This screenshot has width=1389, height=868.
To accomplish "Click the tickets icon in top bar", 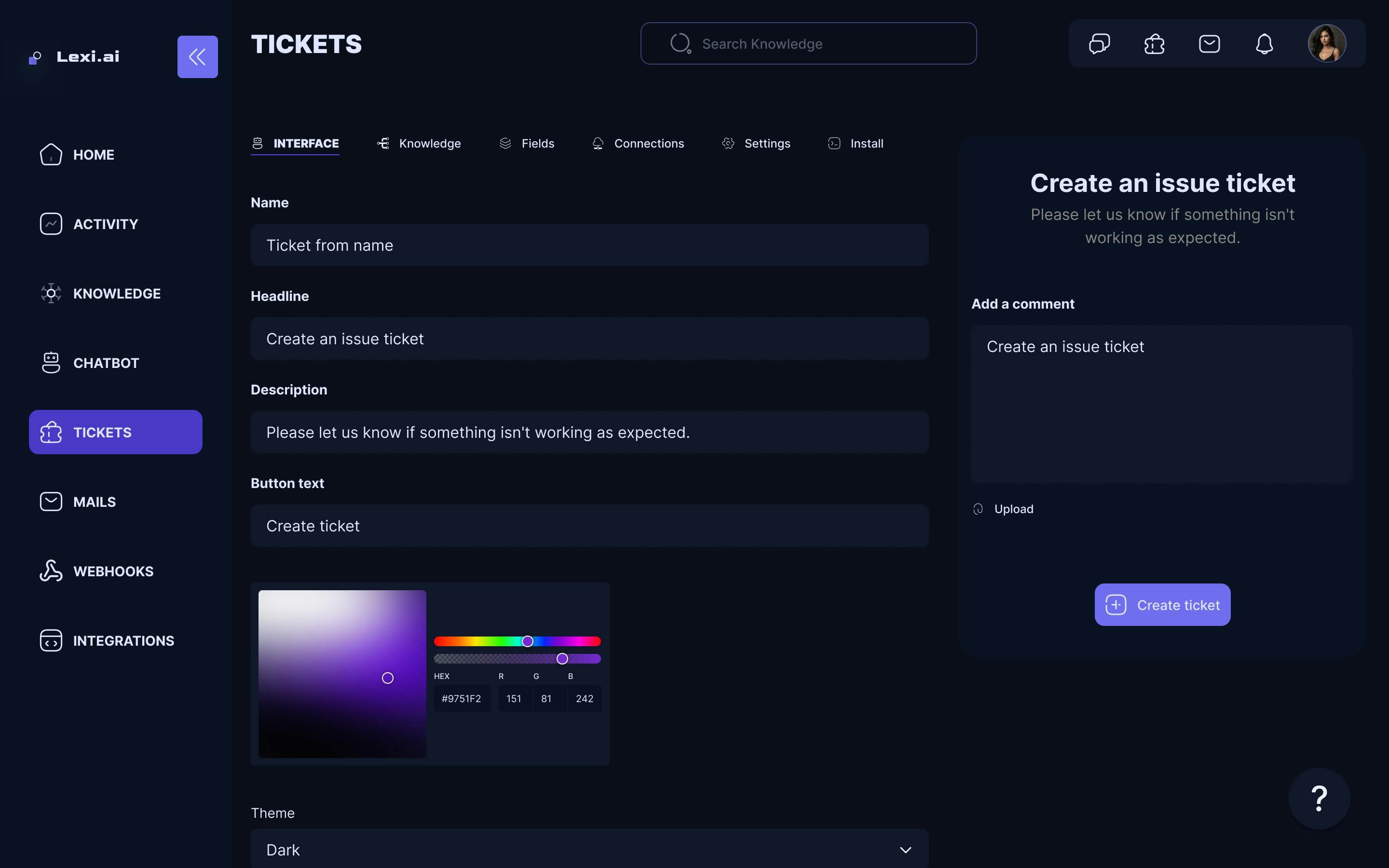I will tap(1154, 43).
